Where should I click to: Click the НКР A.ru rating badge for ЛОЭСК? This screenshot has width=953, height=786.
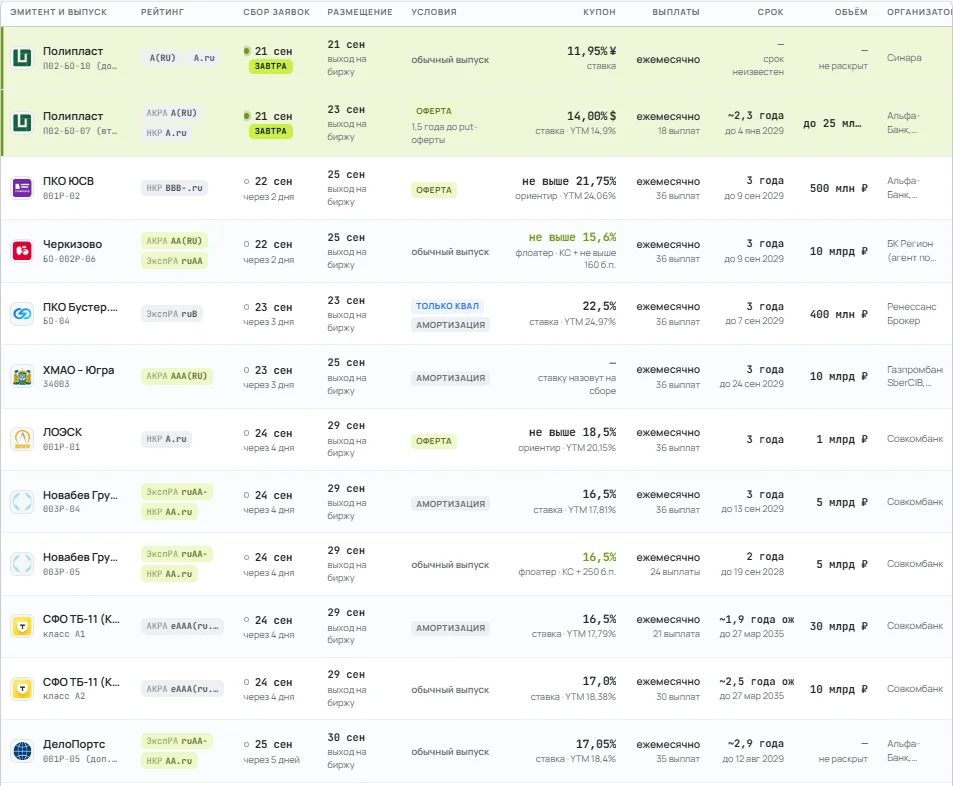167,439
